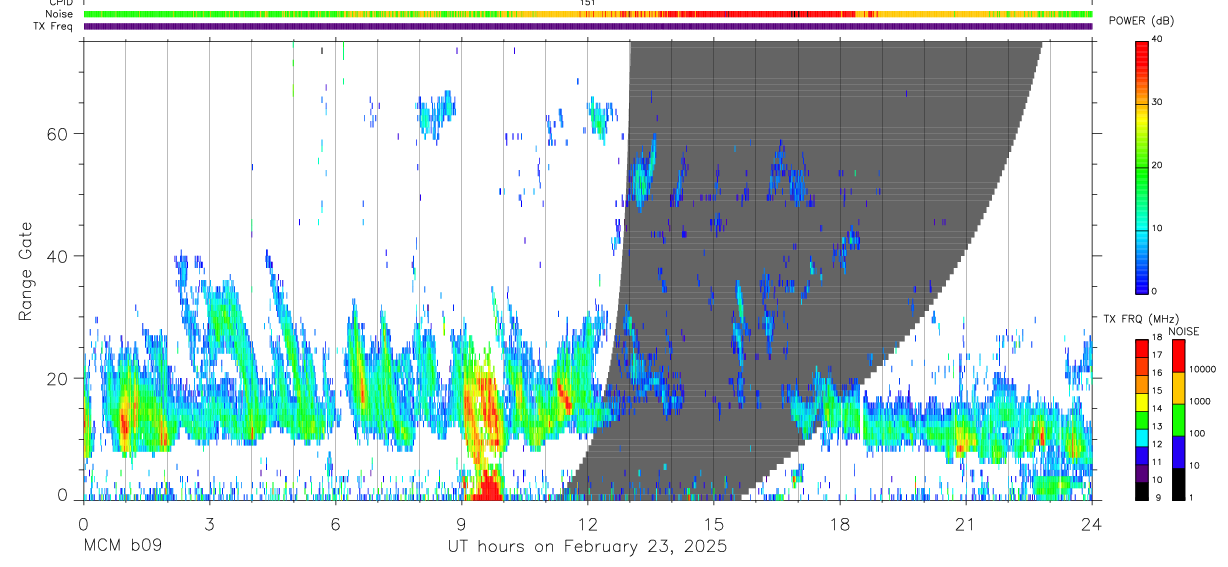Click the '1000' value on the NOISE scale

pos(1200,401)
